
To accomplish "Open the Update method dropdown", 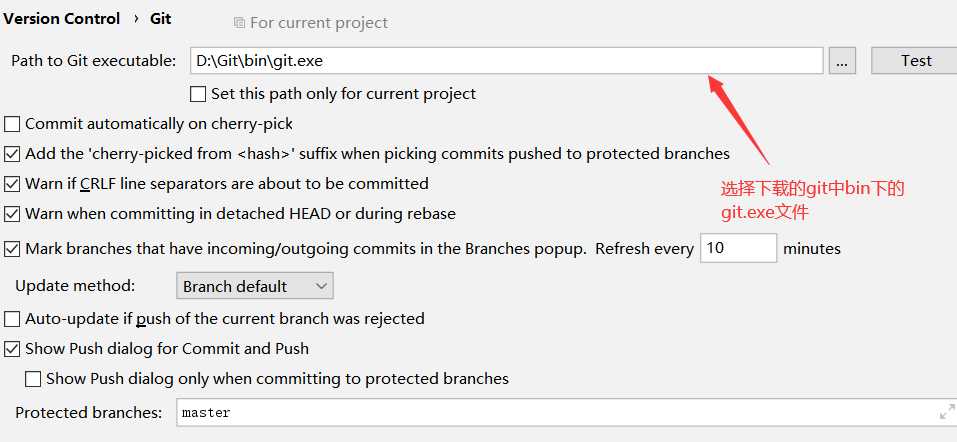I will [254, 286].
